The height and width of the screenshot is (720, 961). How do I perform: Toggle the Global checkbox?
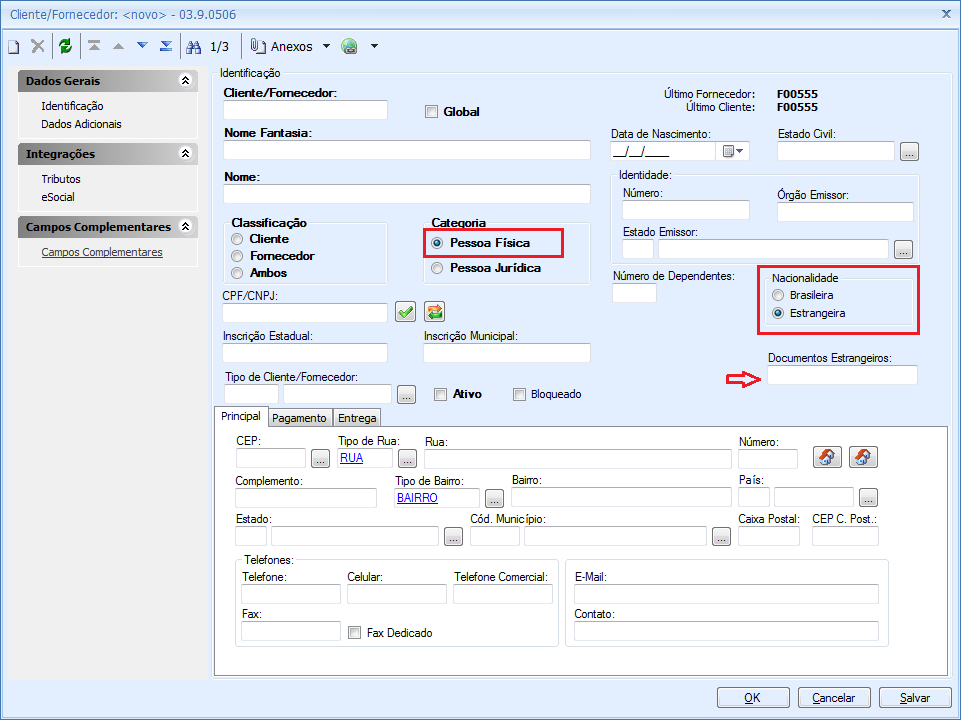pyautogui.click(x=431, y=112)
